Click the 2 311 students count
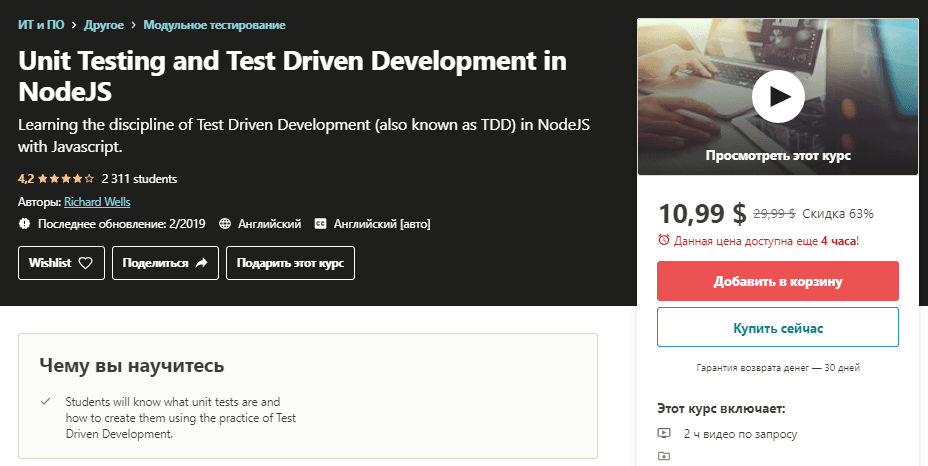 (x=139, y=179)
